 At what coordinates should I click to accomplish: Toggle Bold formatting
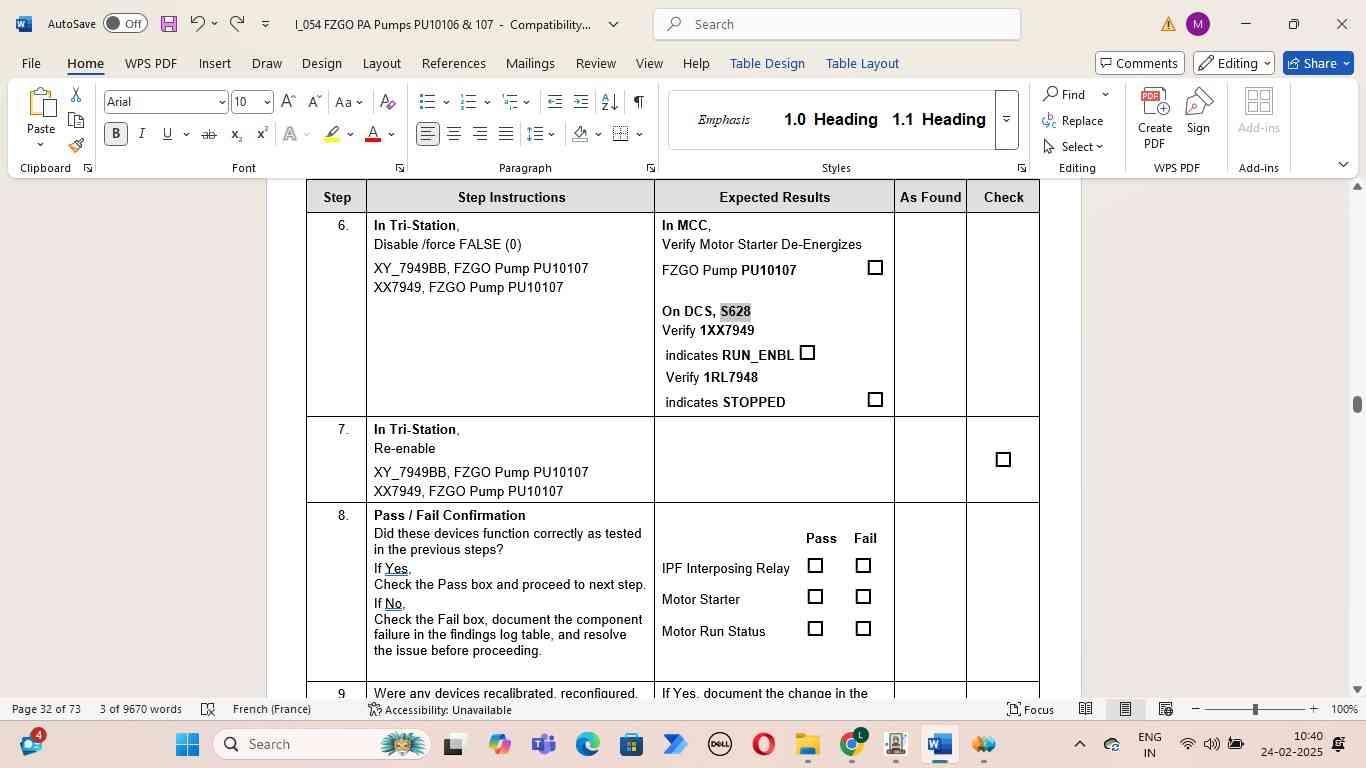pos(116,134)
